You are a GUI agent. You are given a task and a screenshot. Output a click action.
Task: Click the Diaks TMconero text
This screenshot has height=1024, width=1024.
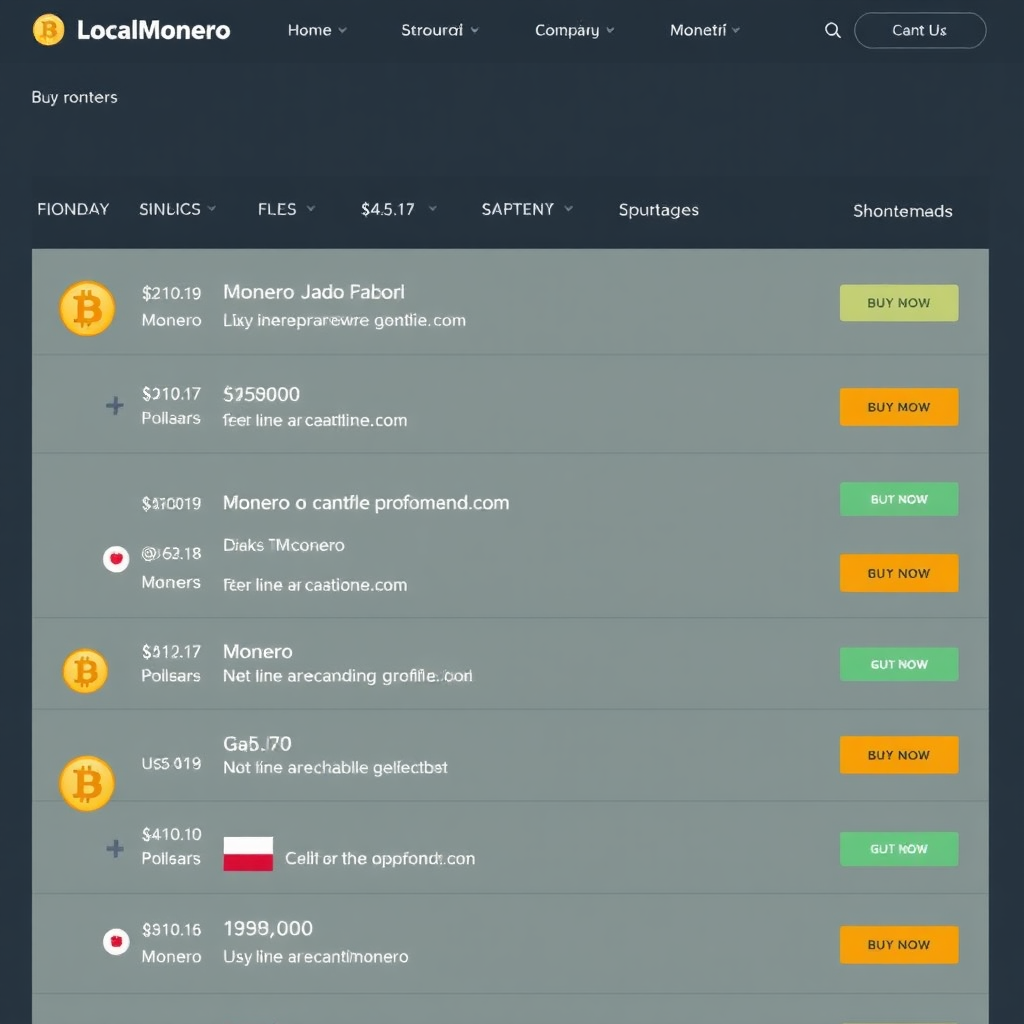283,545
